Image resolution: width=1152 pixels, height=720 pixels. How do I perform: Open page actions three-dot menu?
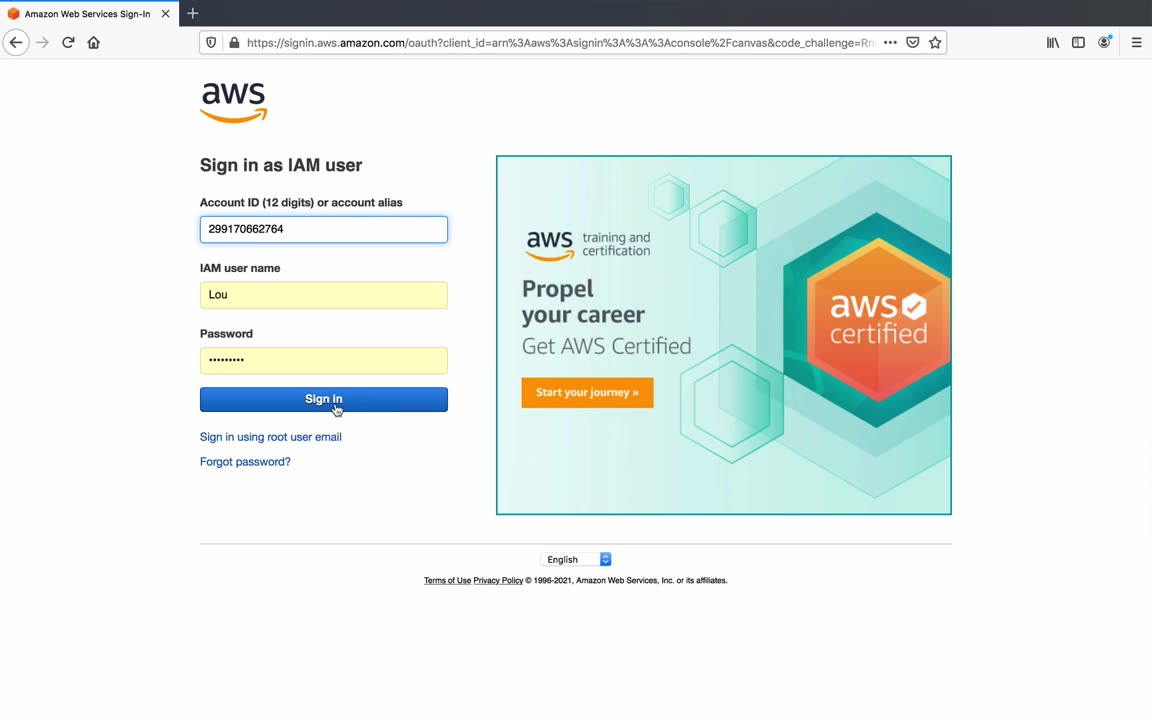890,43
